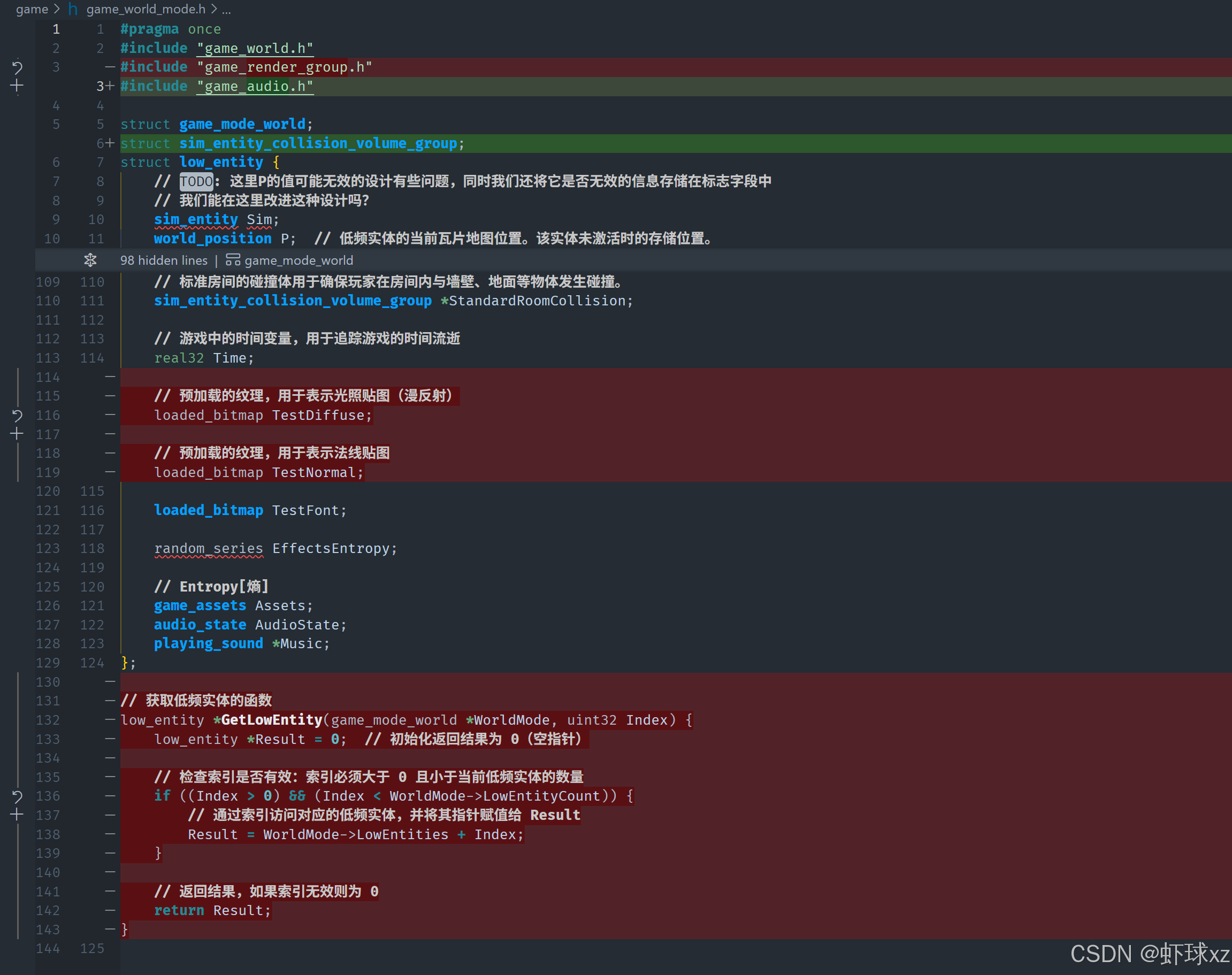Stage the game_audio.h include change
The image size is (1232, 975).
[17, 86]
